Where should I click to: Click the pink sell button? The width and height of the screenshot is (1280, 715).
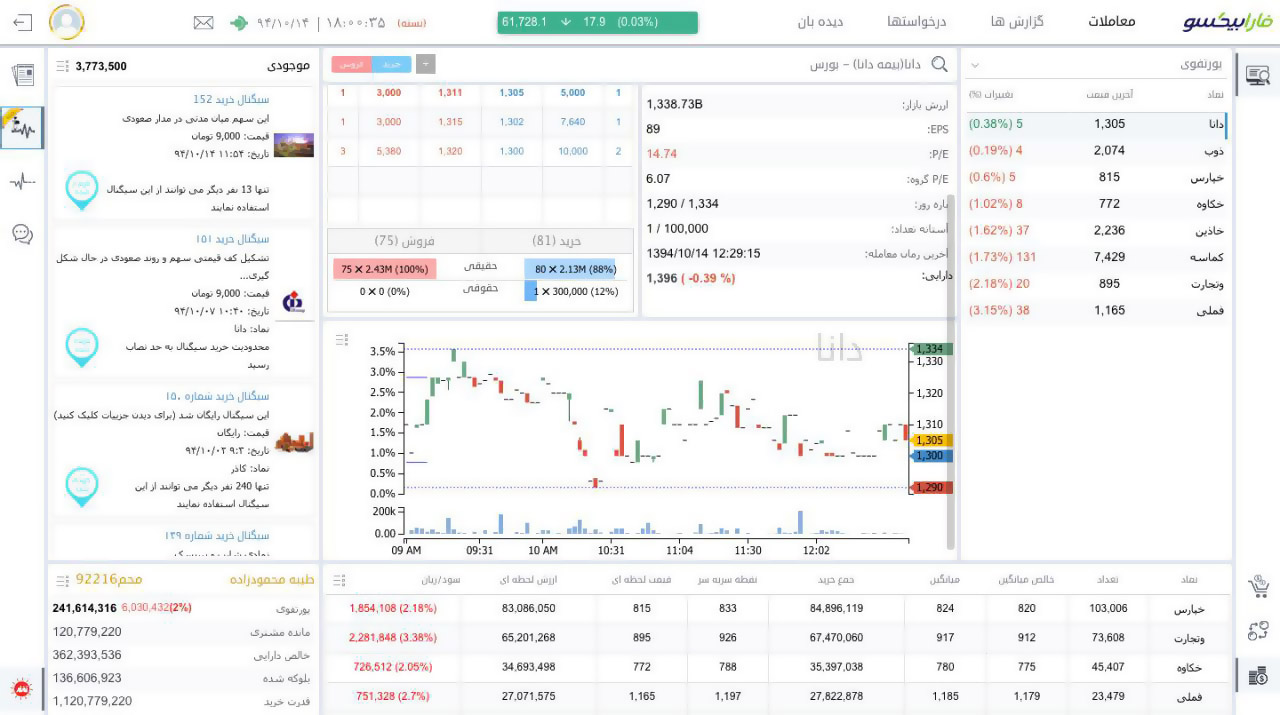(x=351, y=64)
